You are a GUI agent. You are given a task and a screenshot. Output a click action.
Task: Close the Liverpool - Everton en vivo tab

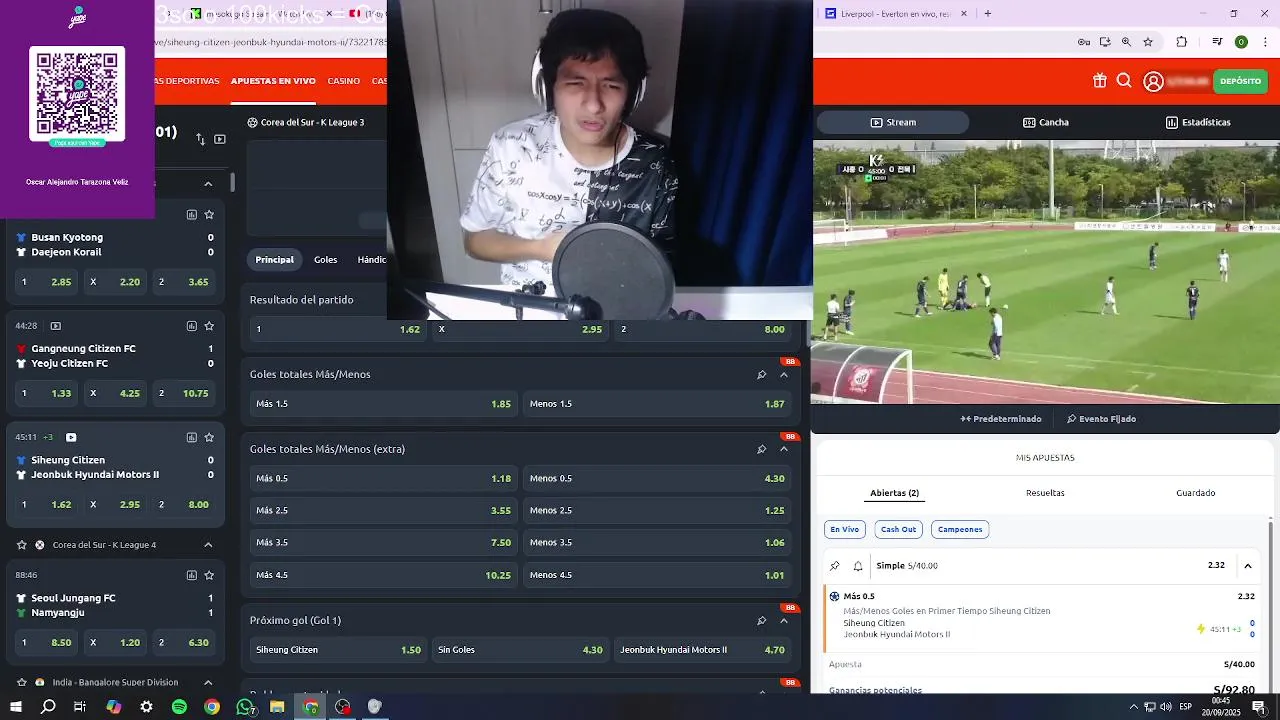click(x=964, y=14)
